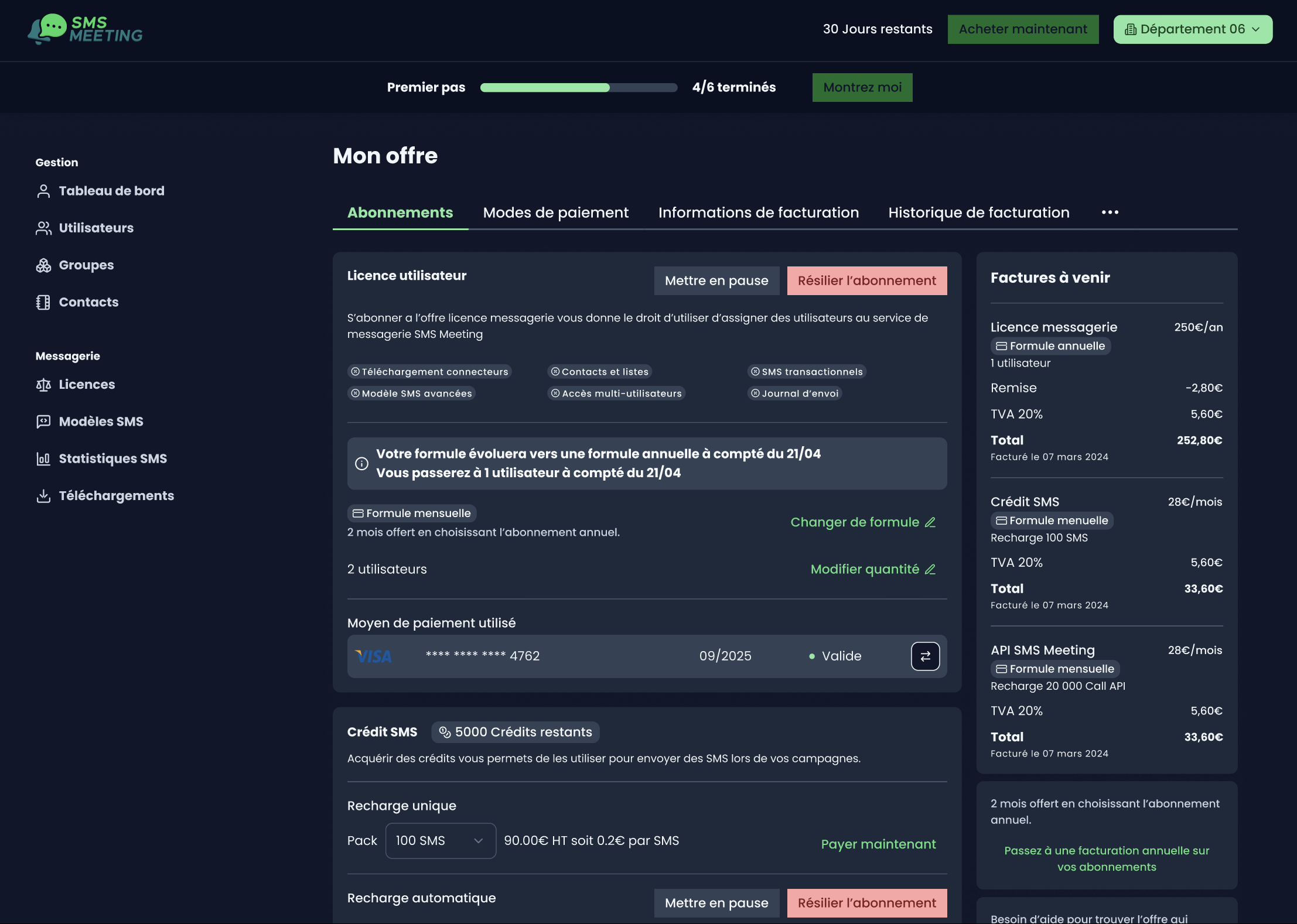Image resolution: width=1297 pixels, height=924 pixels.
Task: Click the Contacts address book icon
Action: pyautogui.click(x=43, y=302)
